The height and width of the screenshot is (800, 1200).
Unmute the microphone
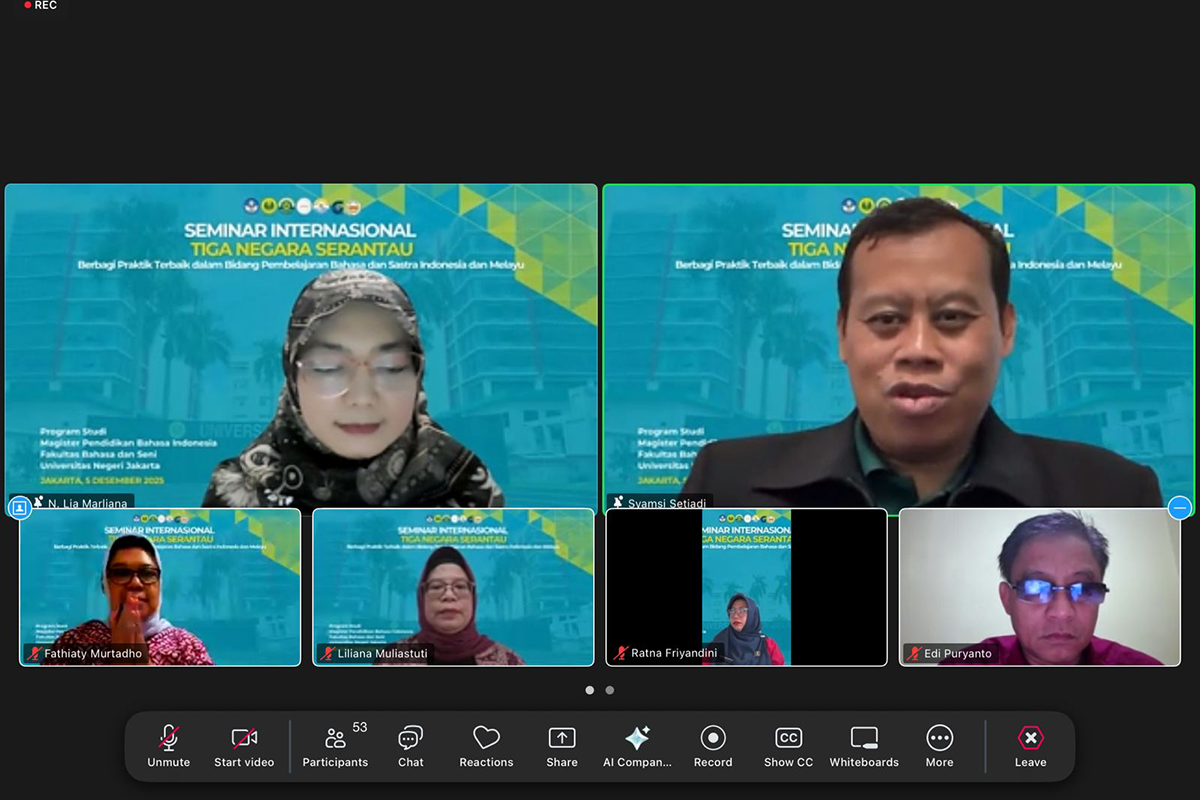168,746
